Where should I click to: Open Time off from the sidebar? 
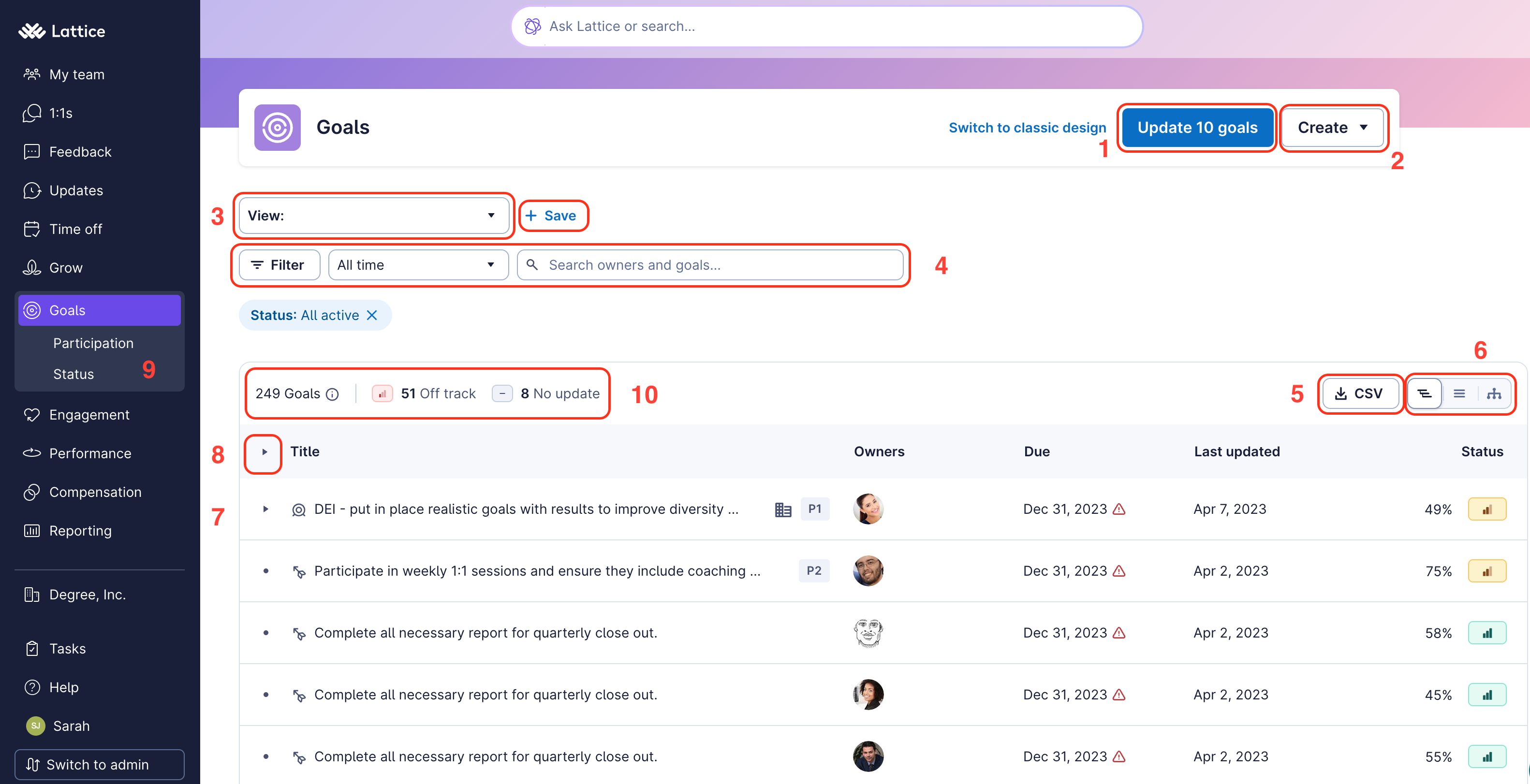[75, 229]
